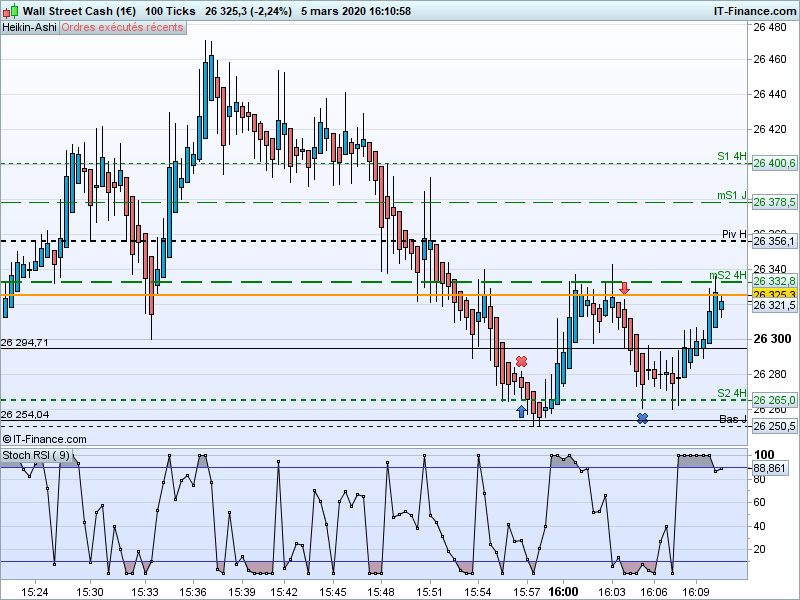Click the 16:09 time axis label
This screenshot has height=600, width=800.
tap(696, 592)
